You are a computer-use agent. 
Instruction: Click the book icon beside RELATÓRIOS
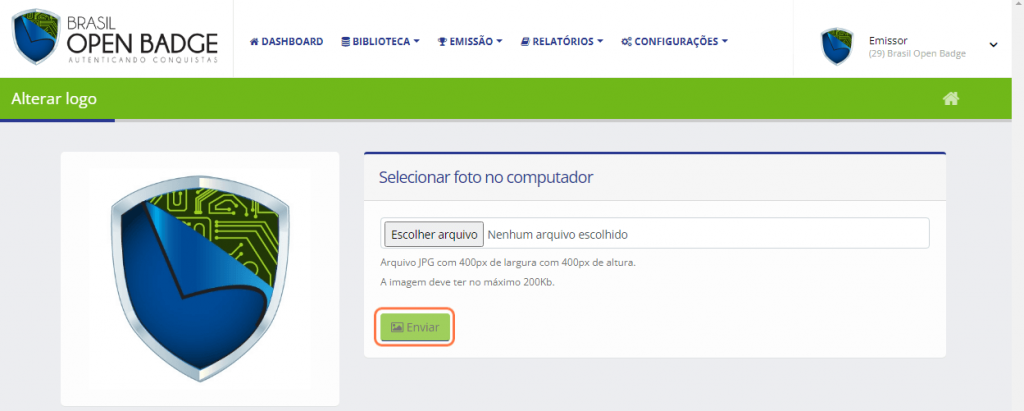525,41
